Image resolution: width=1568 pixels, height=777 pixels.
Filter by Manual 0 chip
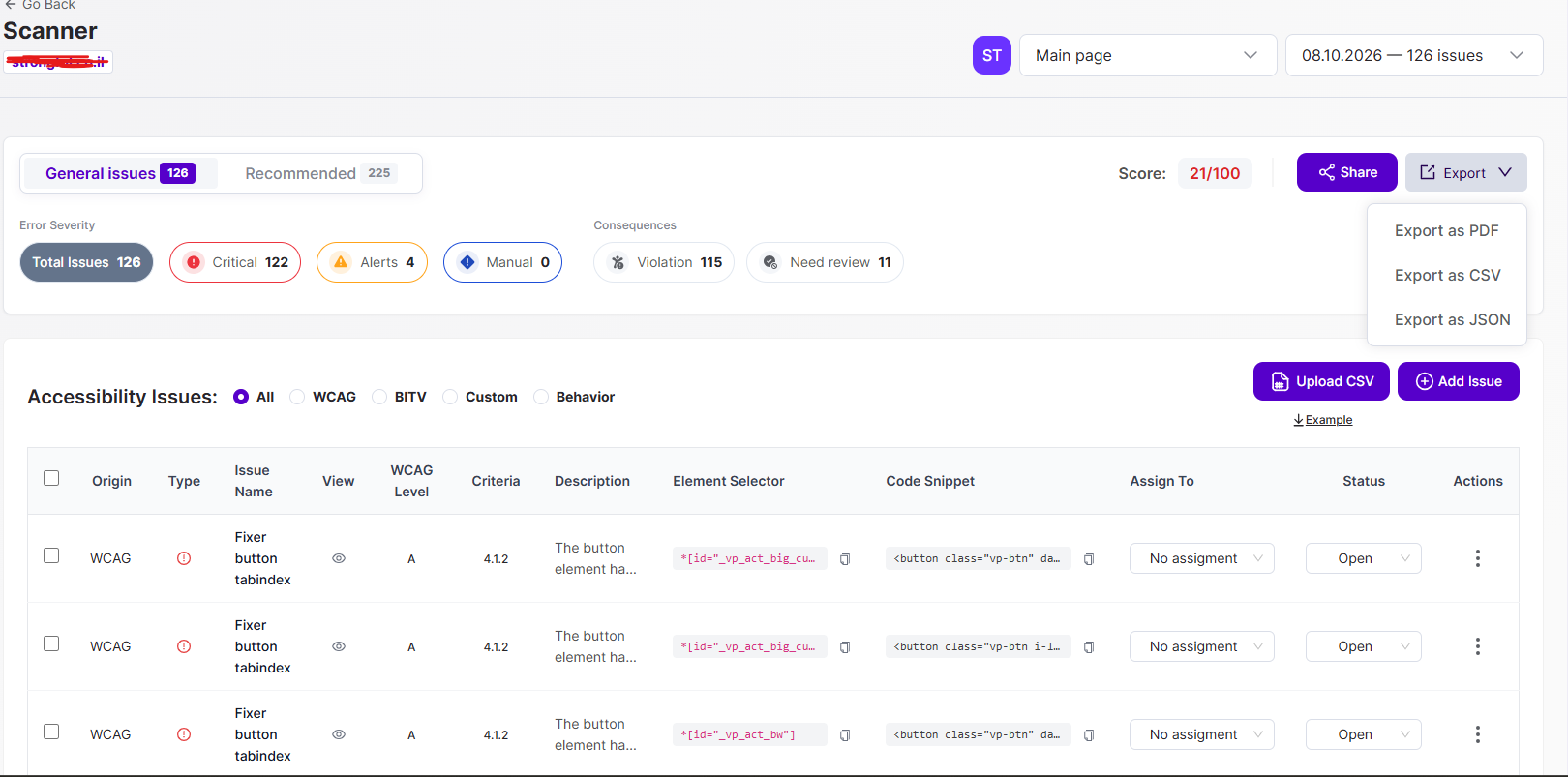coord(502,262)
